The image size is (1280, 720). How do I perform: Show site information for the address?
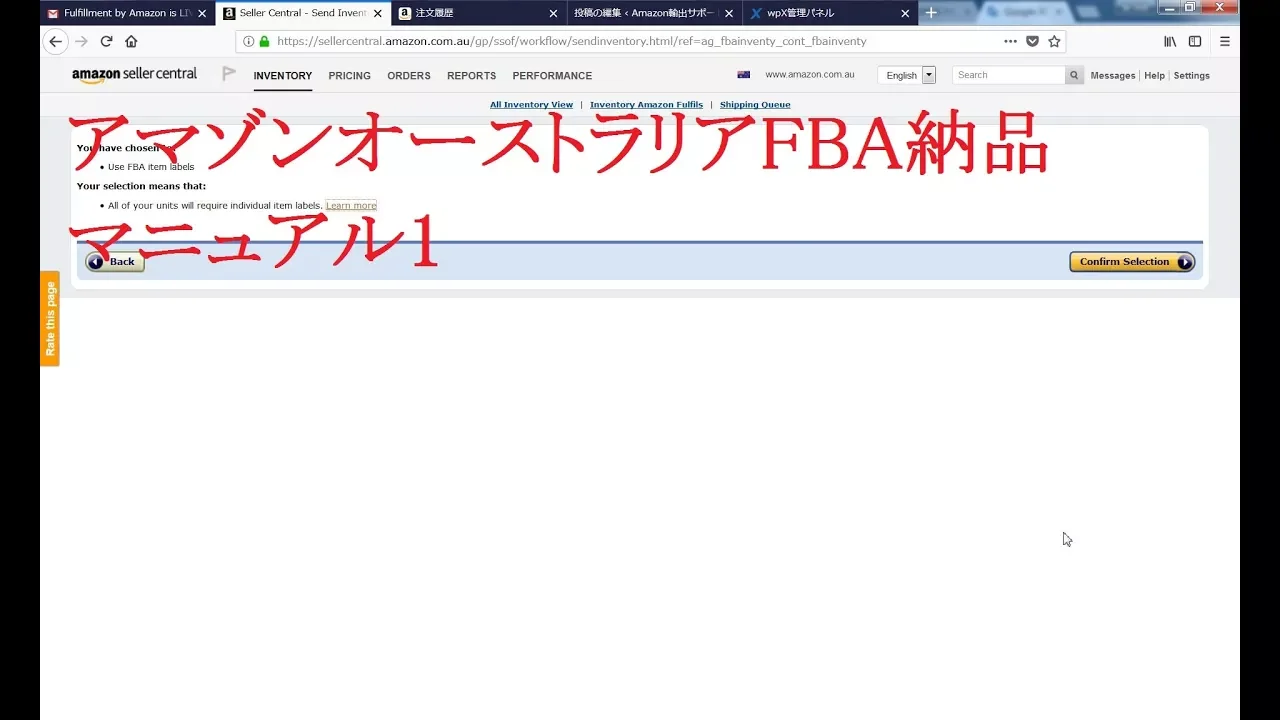[249, 41]
